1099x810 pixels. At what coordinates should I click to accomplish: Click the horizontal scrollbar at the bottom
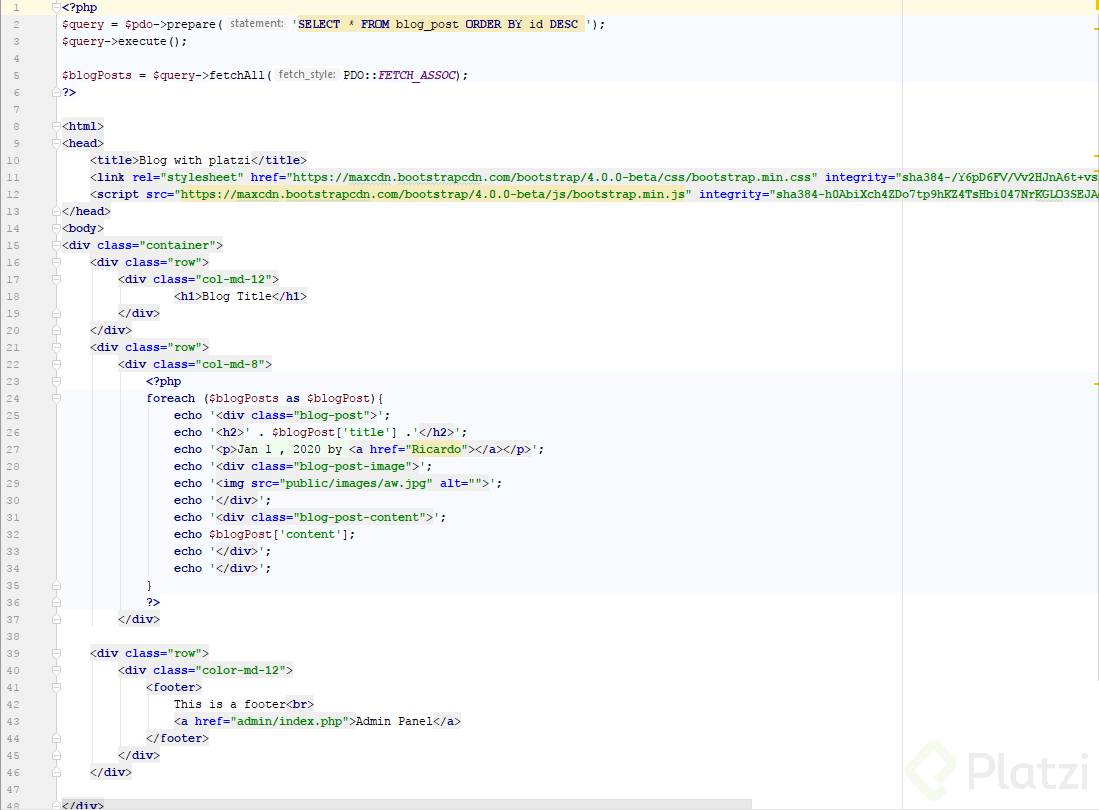point(380,805)
